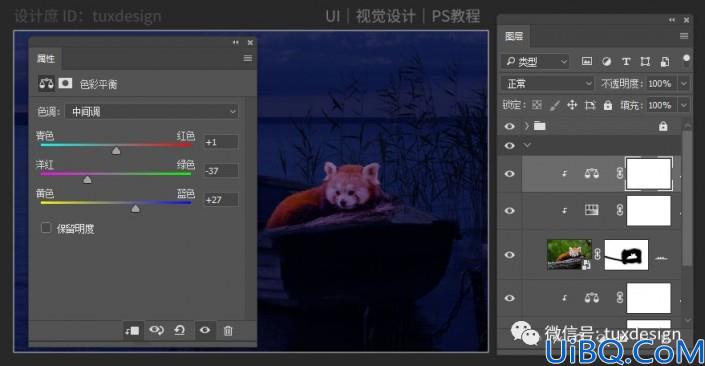The image size is (705, 366).
Task: Open the 类型 layer filter dropdown
Action: click(x=535, y=61)
